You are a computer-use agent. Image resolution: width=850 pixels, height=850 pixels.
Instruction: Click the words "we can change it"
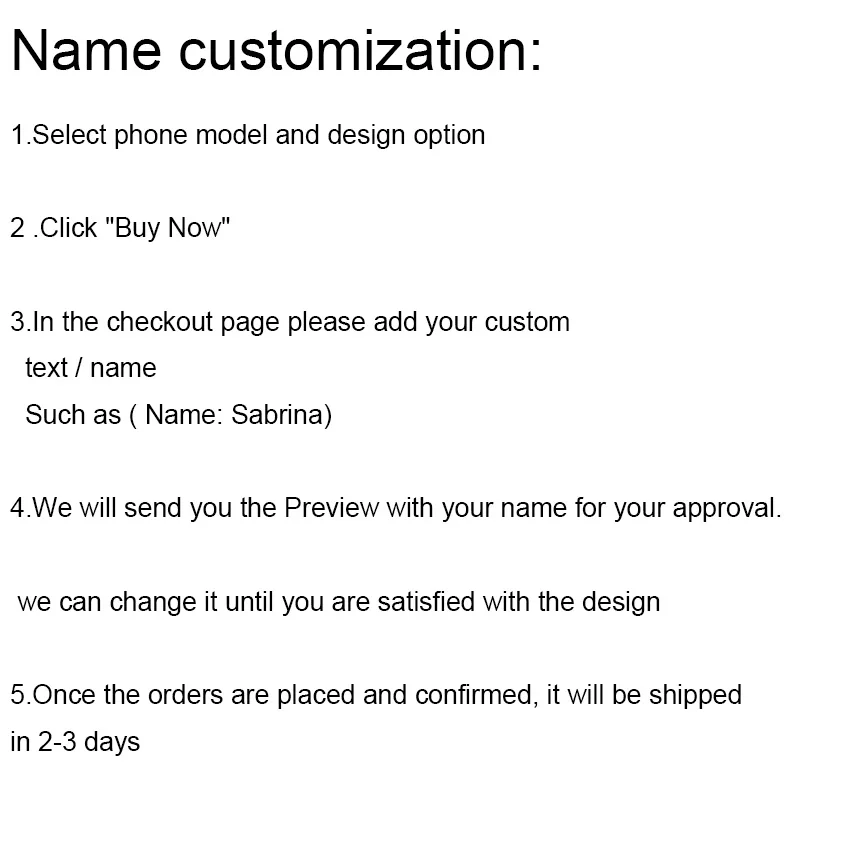pos(117,602)
